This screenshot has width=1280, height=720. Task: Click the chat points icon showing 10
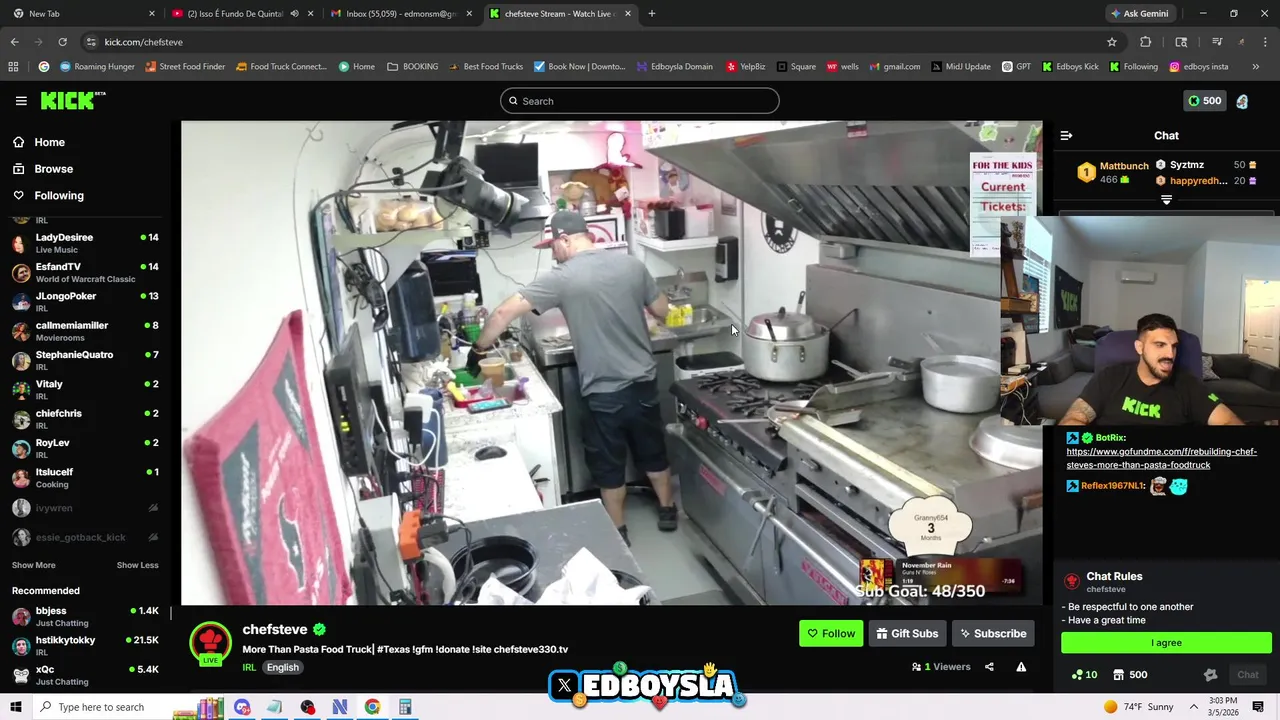[x=1084, y=675]
